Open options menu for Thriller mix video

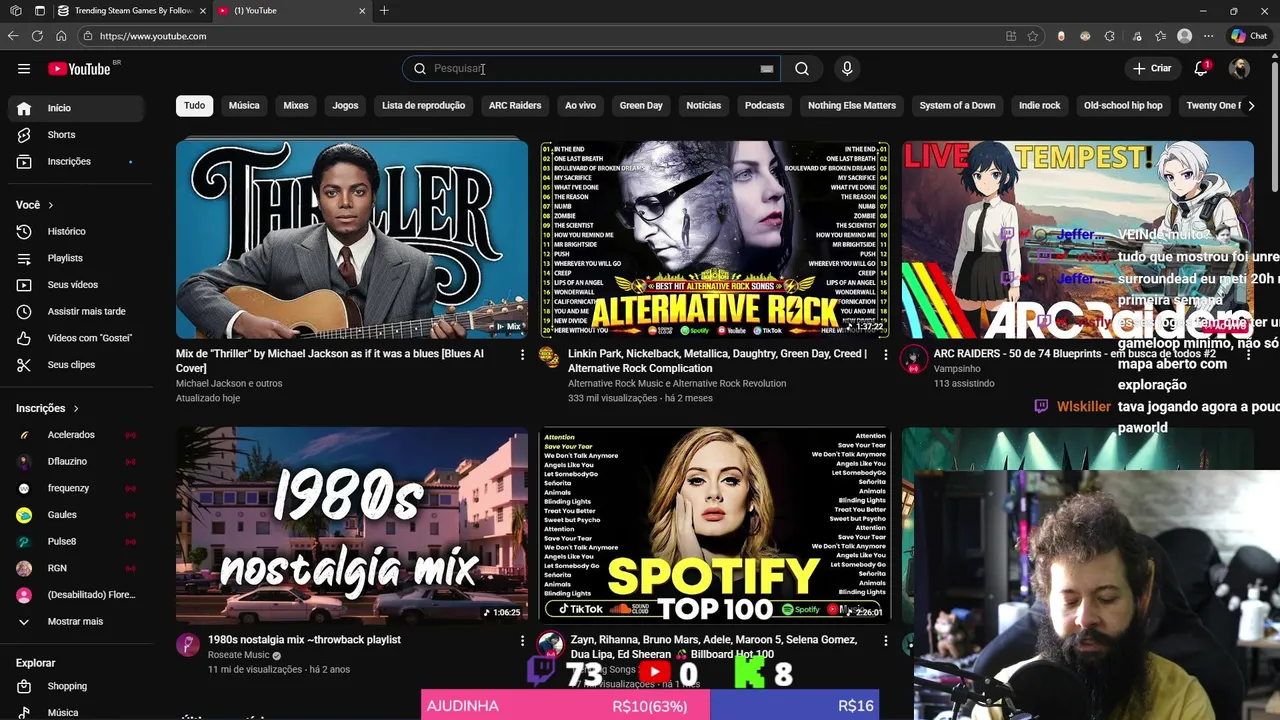[522, 355]
